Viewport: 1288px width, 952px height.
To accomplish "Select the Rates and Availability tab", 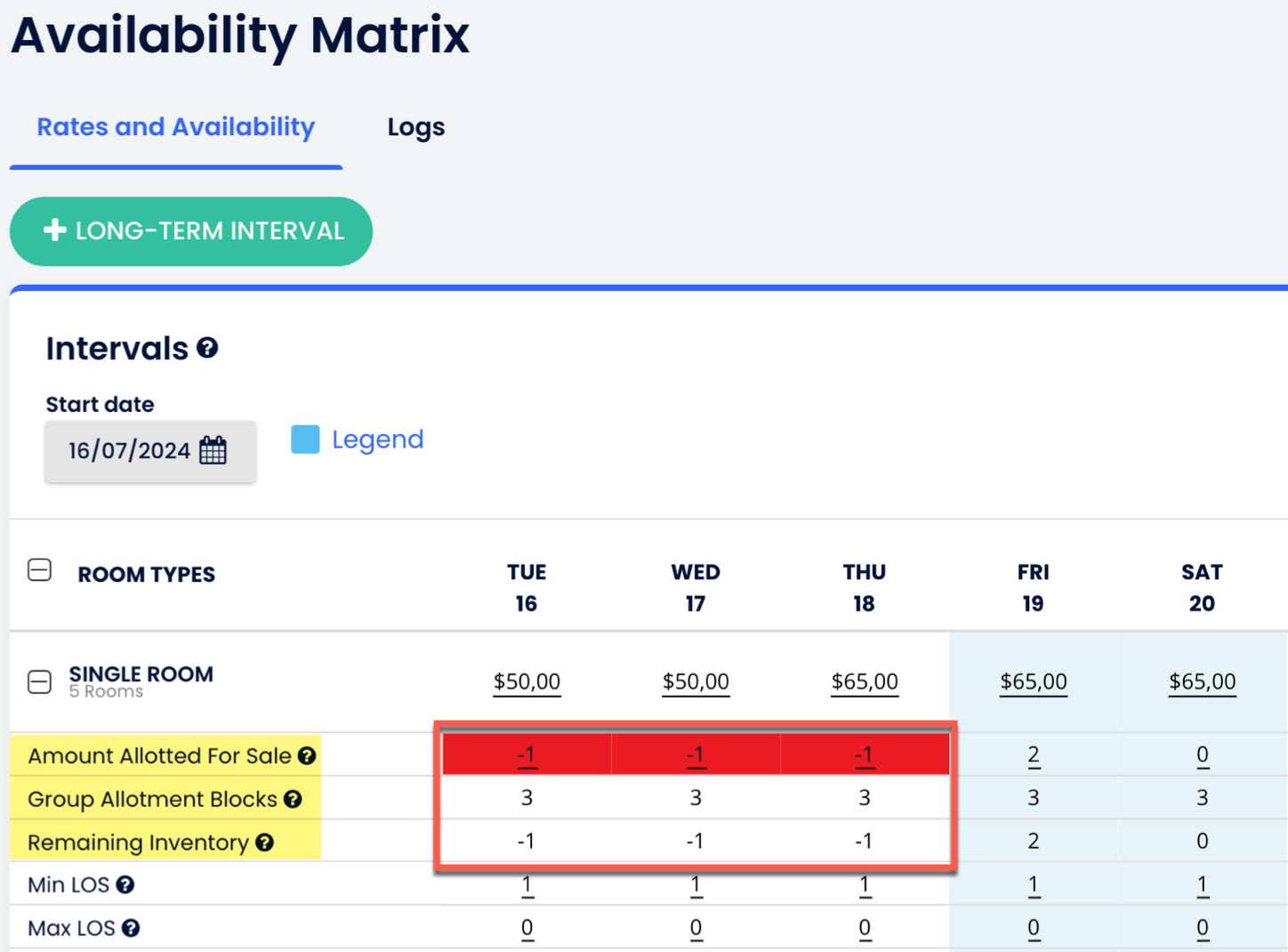I will tap(175, 127).
